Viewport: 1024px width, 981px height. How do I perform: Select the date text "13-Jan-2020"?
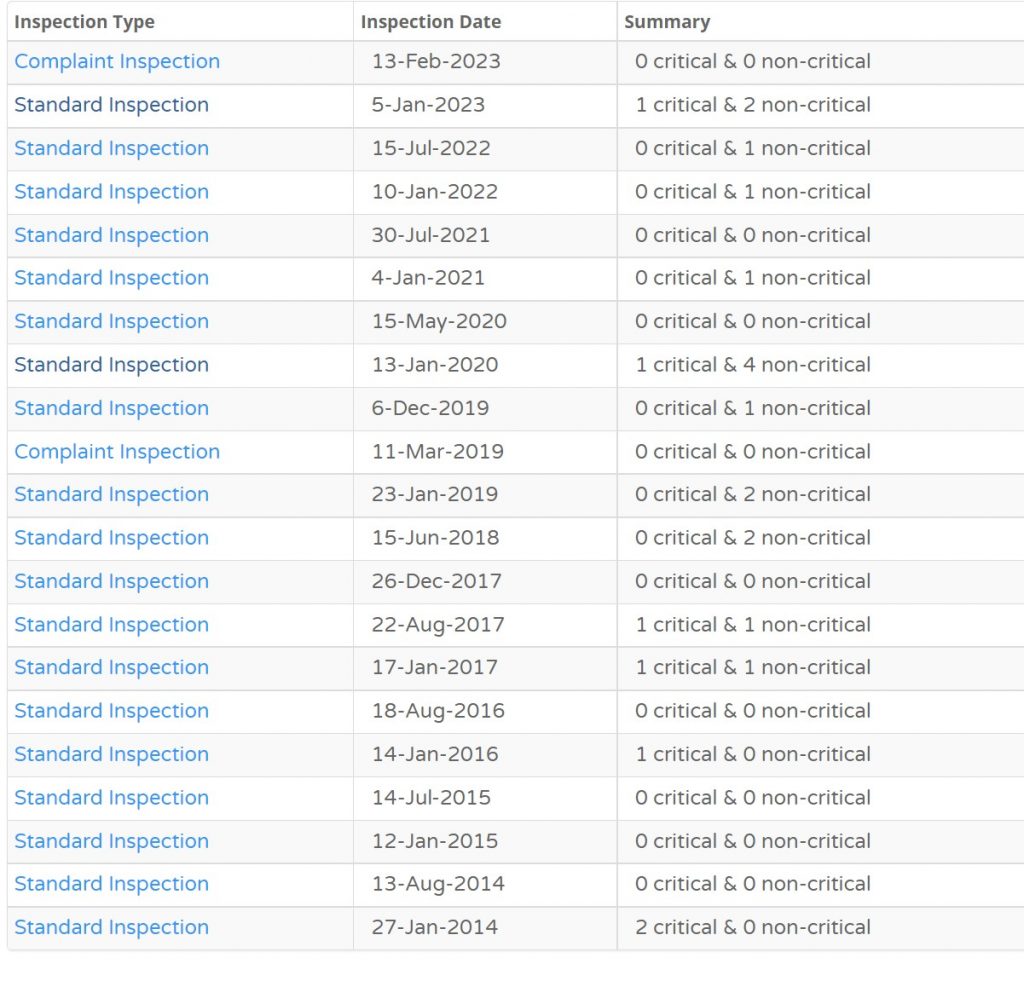click(435, 364)
